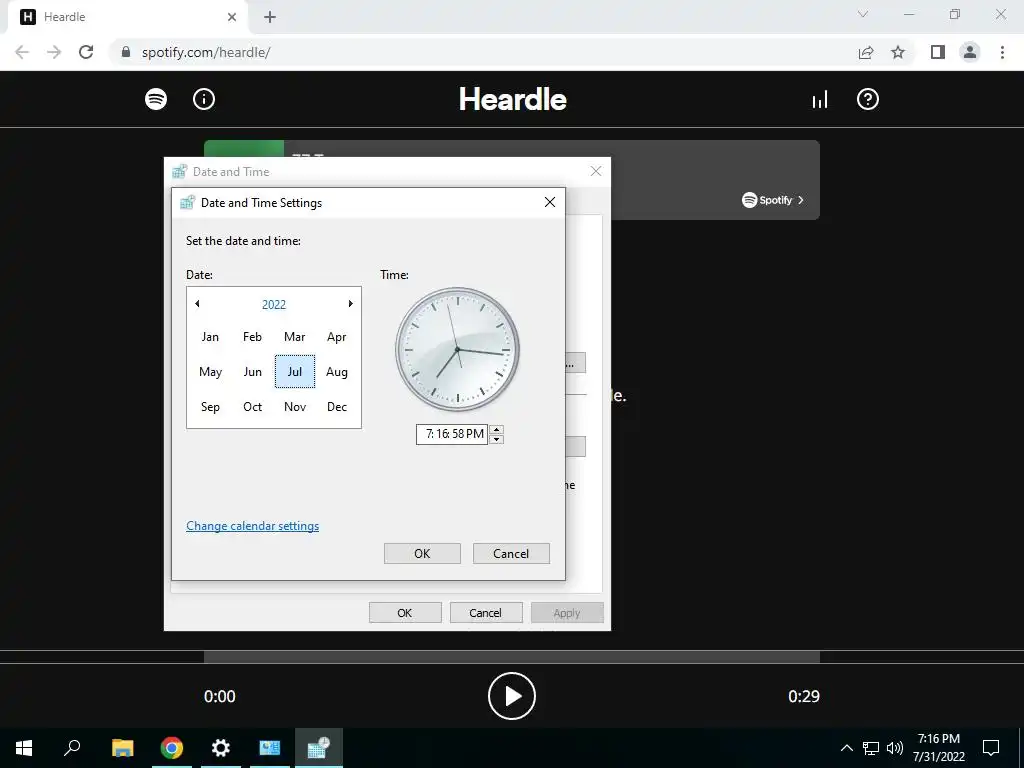Select the Date and Time taskbar icon

point(319,748)
